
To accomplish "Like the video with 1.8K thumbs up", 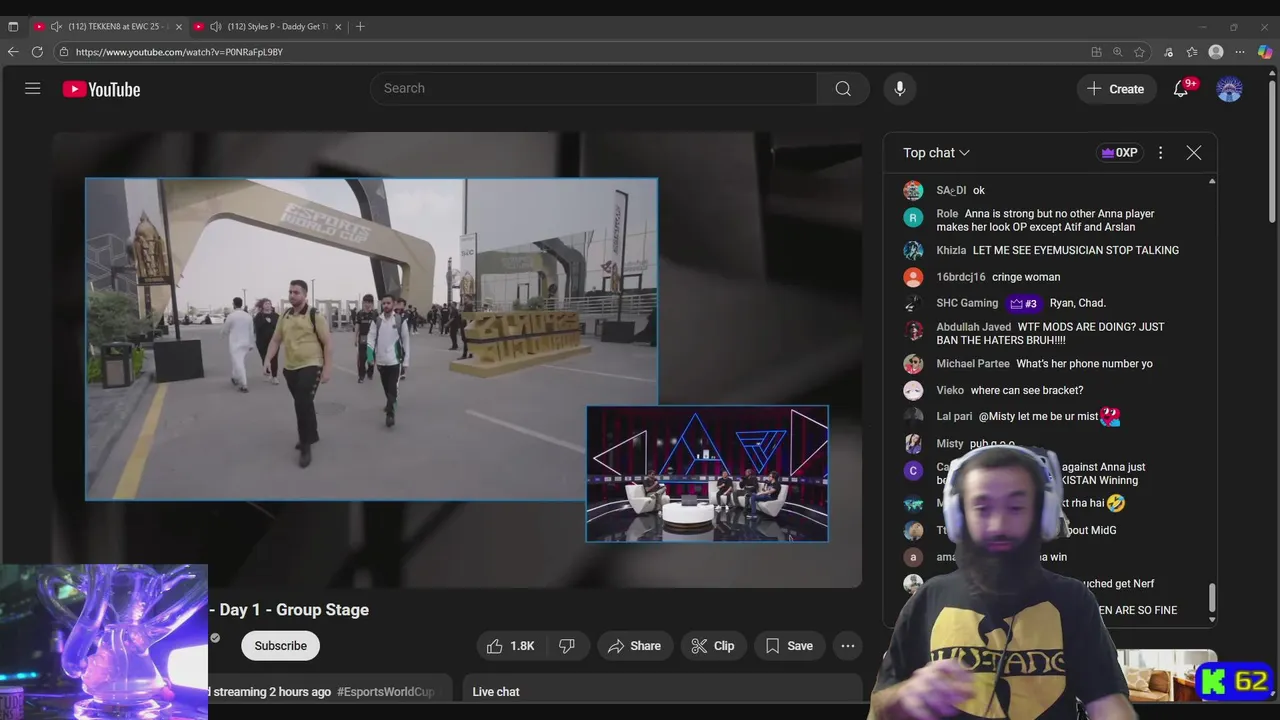I will click(511, 646).
